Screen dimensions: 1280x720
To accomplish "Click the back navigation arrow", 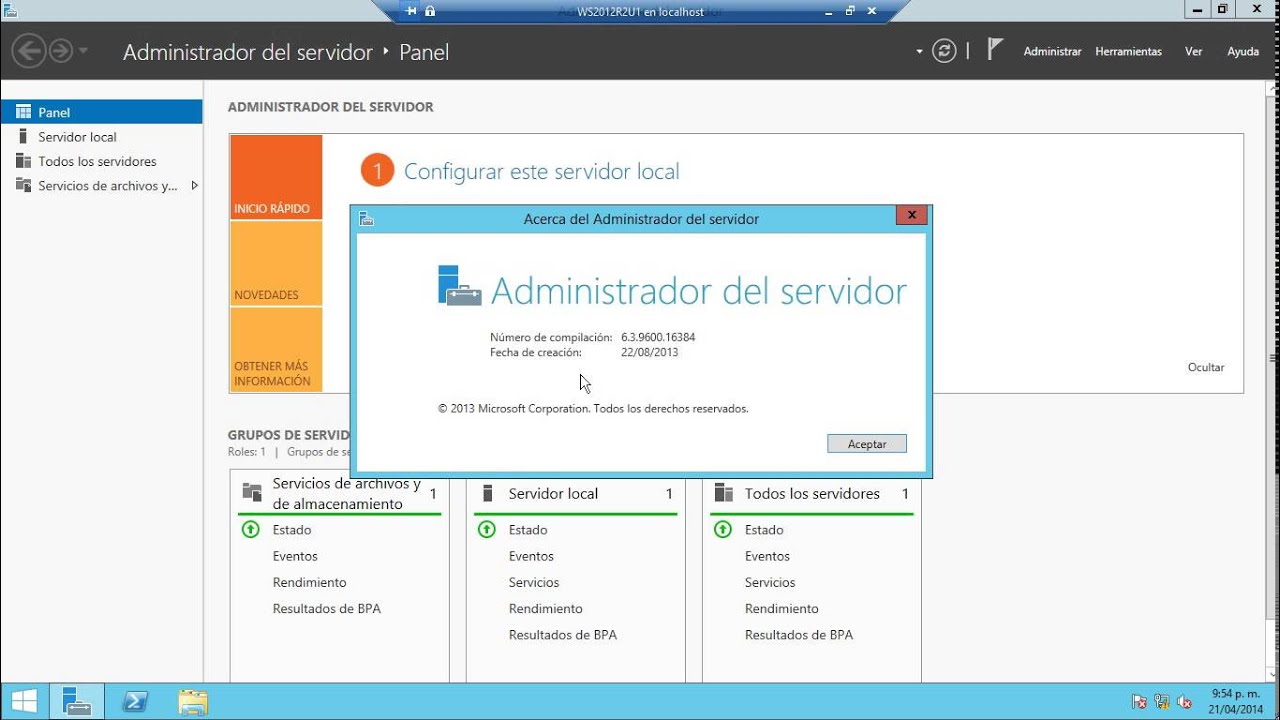I will [x=29, y=50].
